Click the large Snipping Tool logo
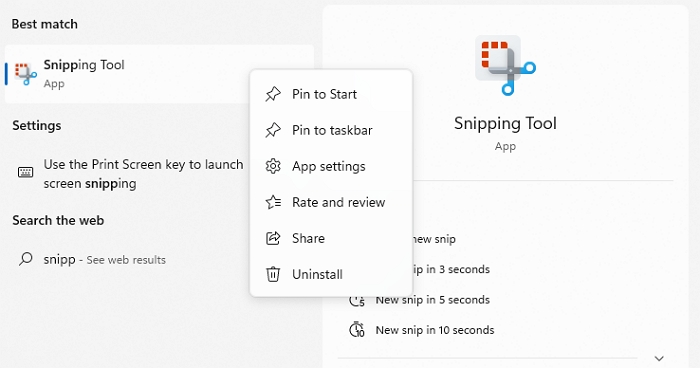This screenshot has height=368, width=700. [x=505, y=65]
